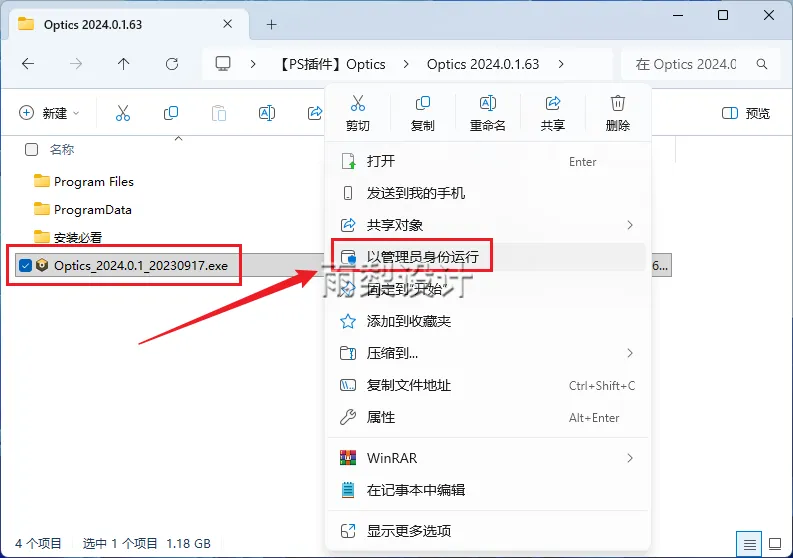This screenshot has width=793, height=558.
Task: Click the toolbar Paste icon
Action: (218, 113)
